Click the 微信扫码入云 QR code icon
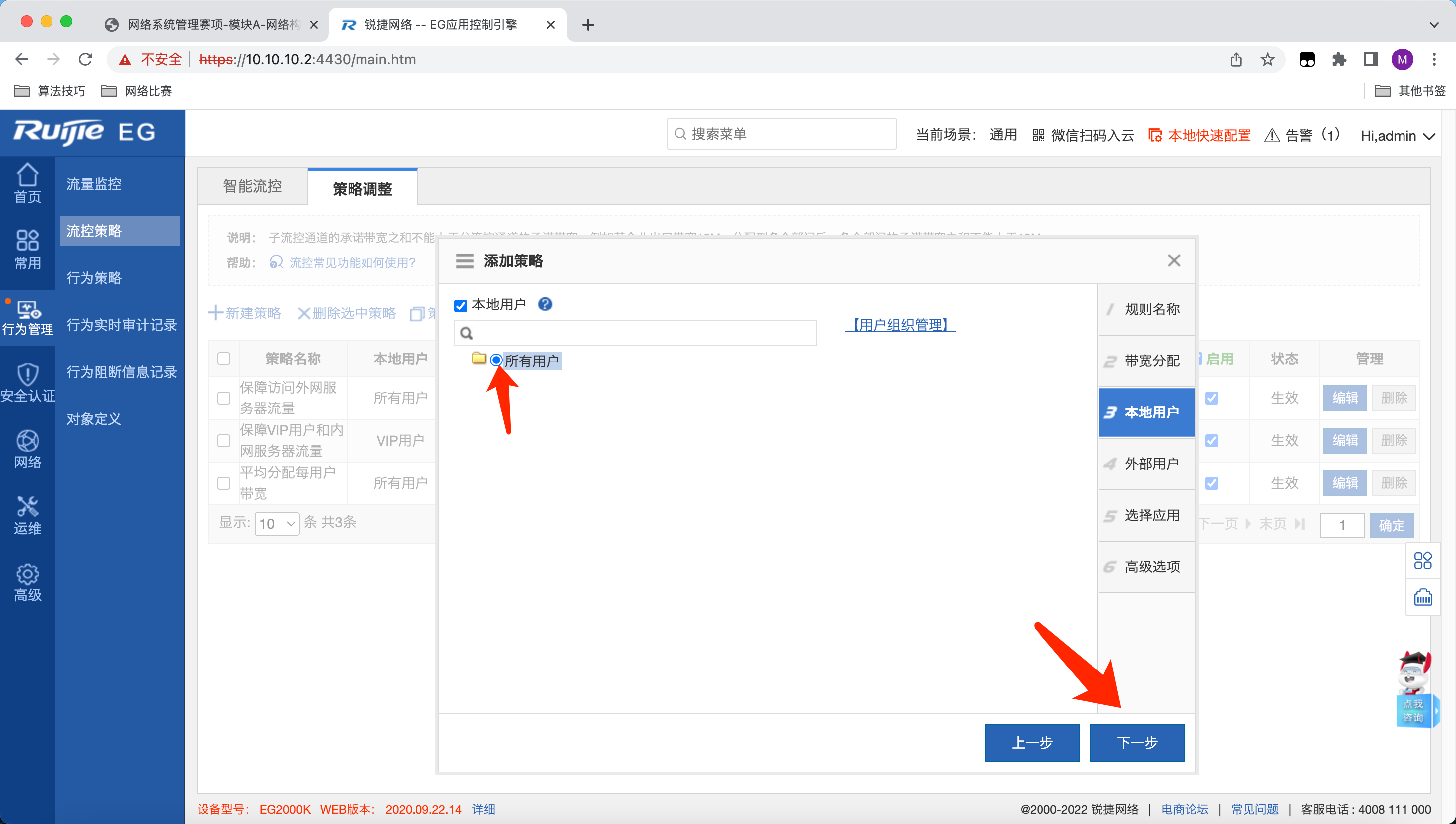The height and width of the screenshot is (824, 1456). [1038, 136]
